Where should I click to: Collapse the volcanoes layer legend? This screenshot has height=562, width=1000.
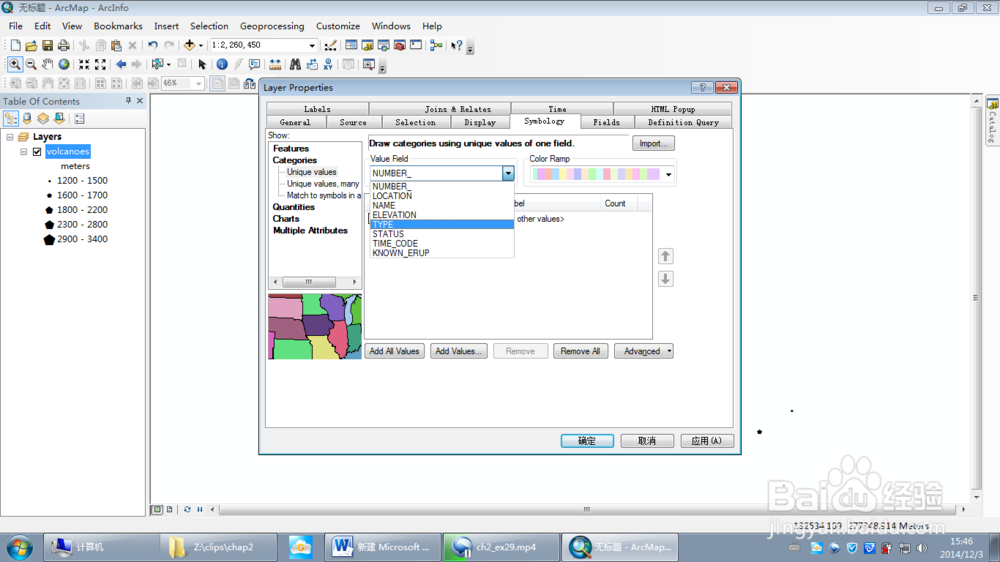(x=24, y=152)
